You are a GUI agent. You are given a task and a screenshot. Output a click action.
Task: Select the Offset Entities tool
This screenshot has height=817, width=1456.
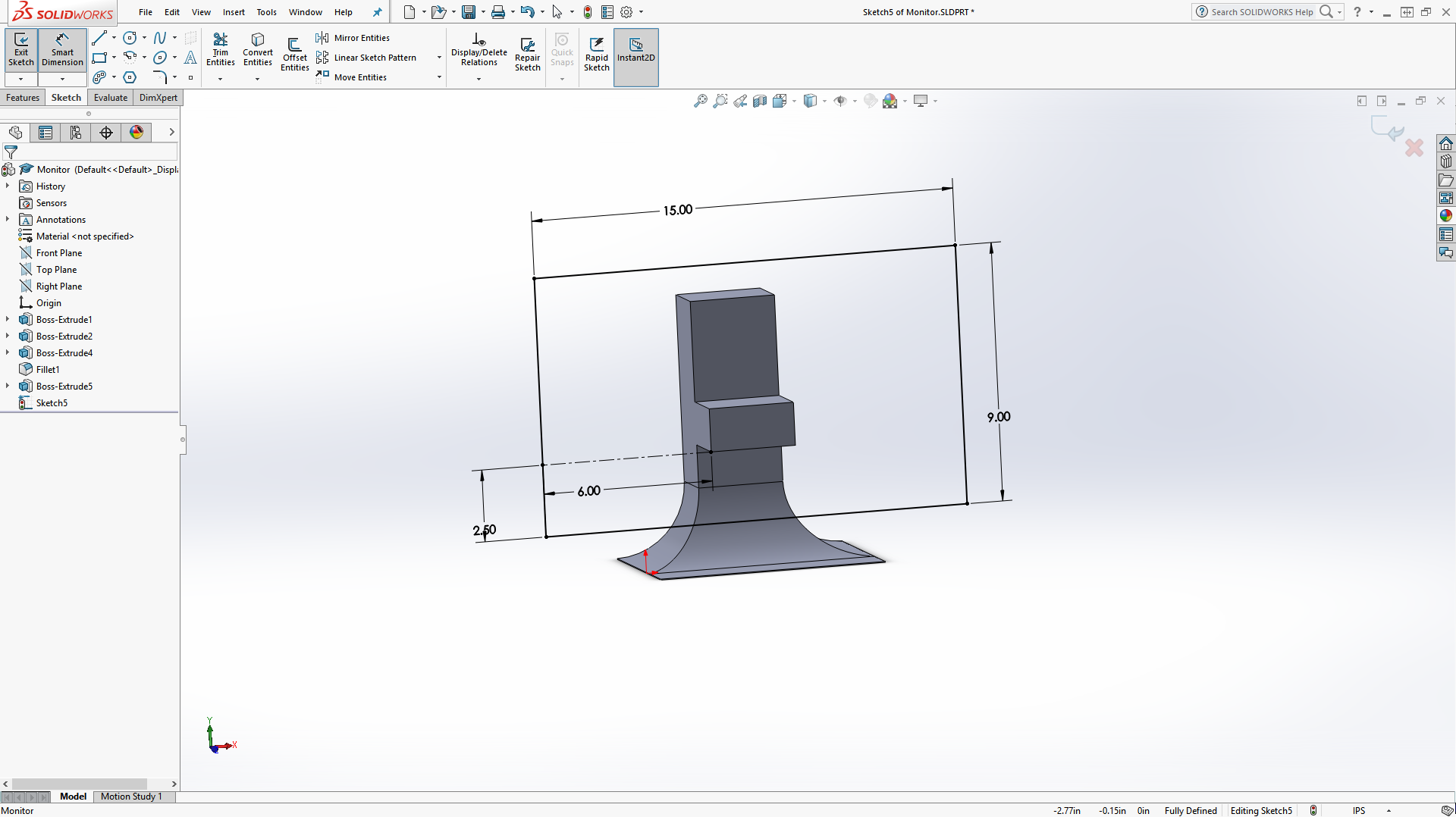coord(294,53)
